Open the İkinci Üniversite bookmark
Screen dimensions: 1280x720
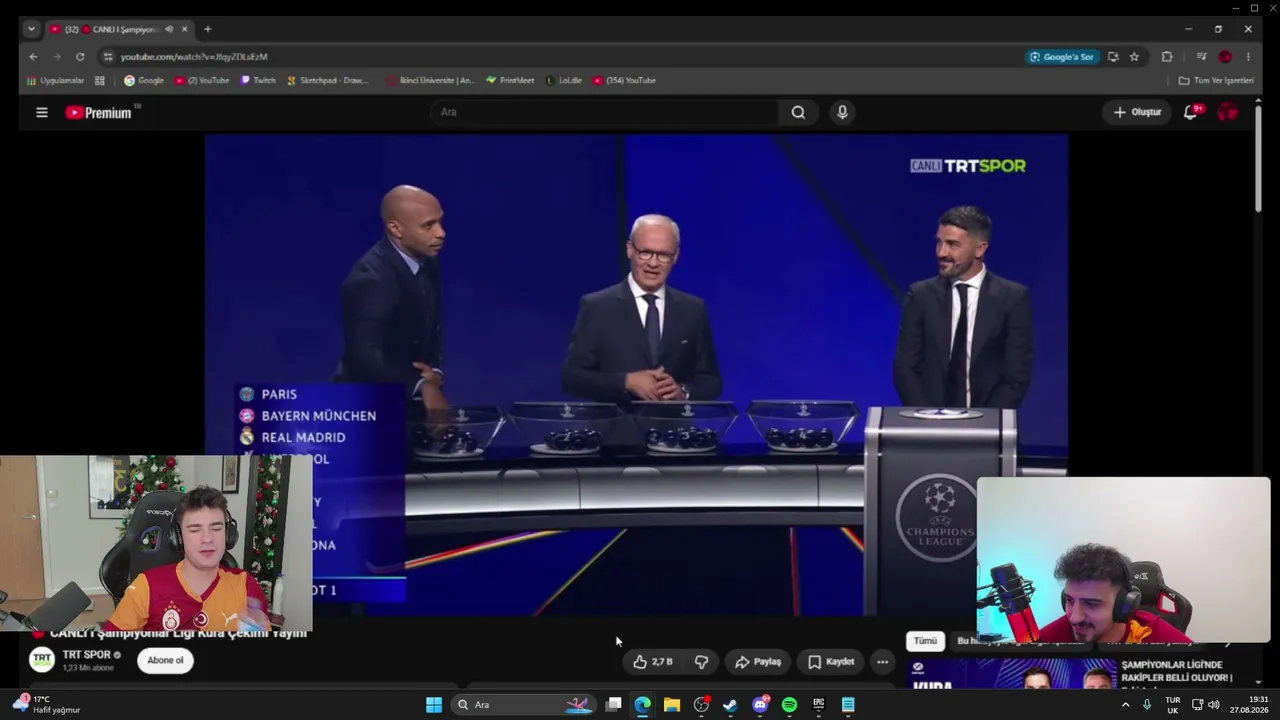(x=430, y=80)
